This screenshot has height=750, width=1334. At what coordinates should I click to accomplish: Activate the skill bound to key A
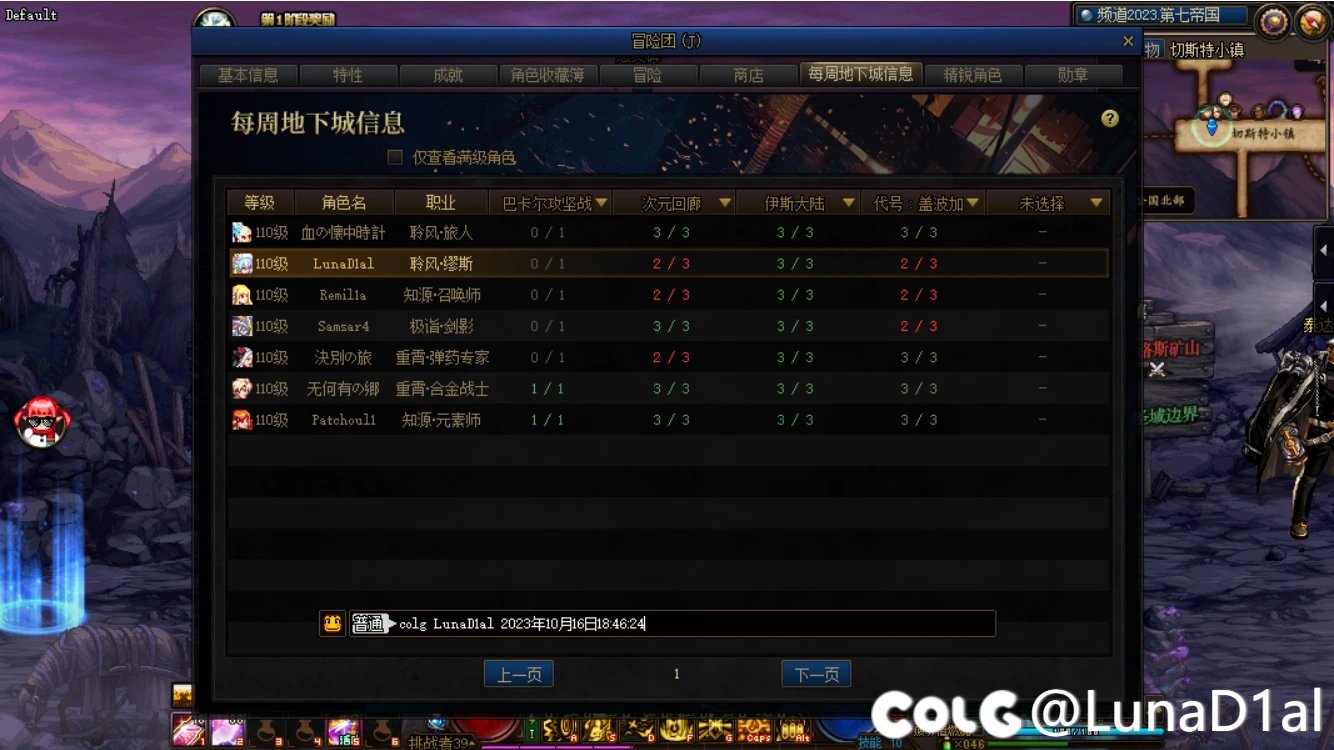point(562,729)
